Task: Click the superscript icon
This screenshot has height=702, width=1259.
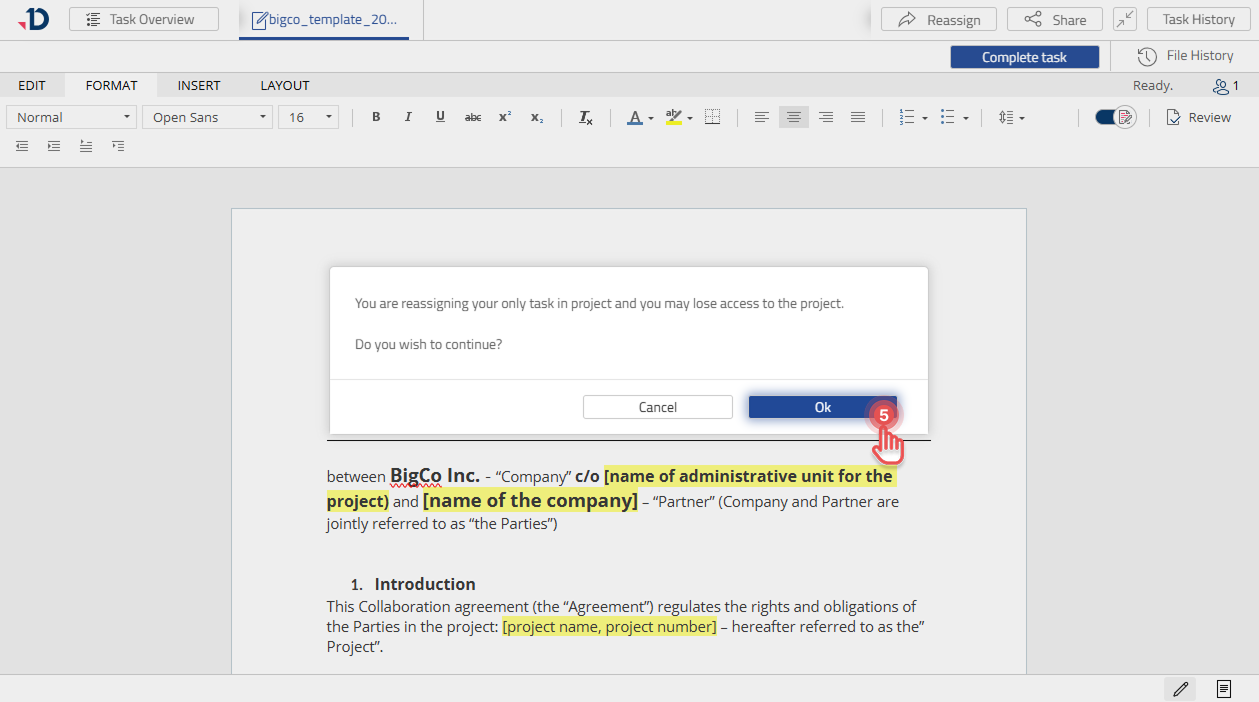Action: (x=505, y=117)
